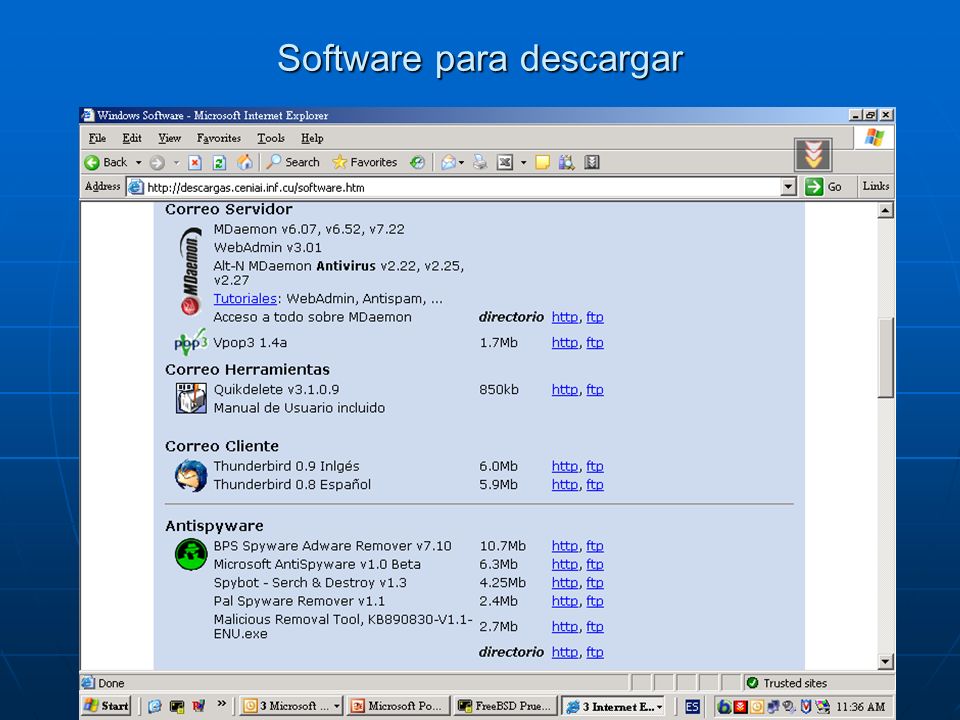Click http link for Malicious Removal Tool
This screenshot has height=720, width=960.
(564, 627)
